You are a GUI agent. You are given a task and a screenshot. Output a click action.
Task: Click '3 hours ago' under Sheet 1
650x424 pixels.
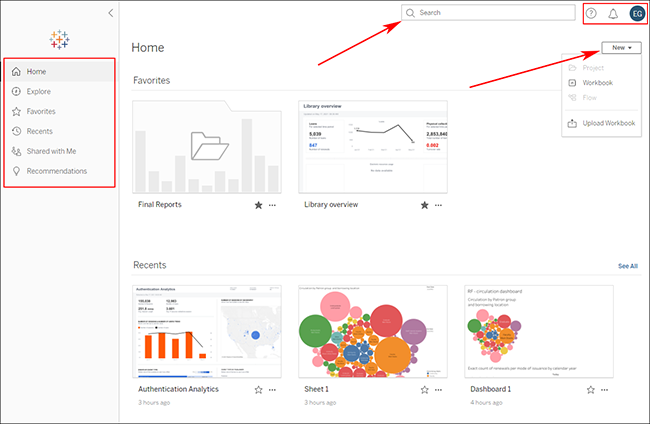320,402
